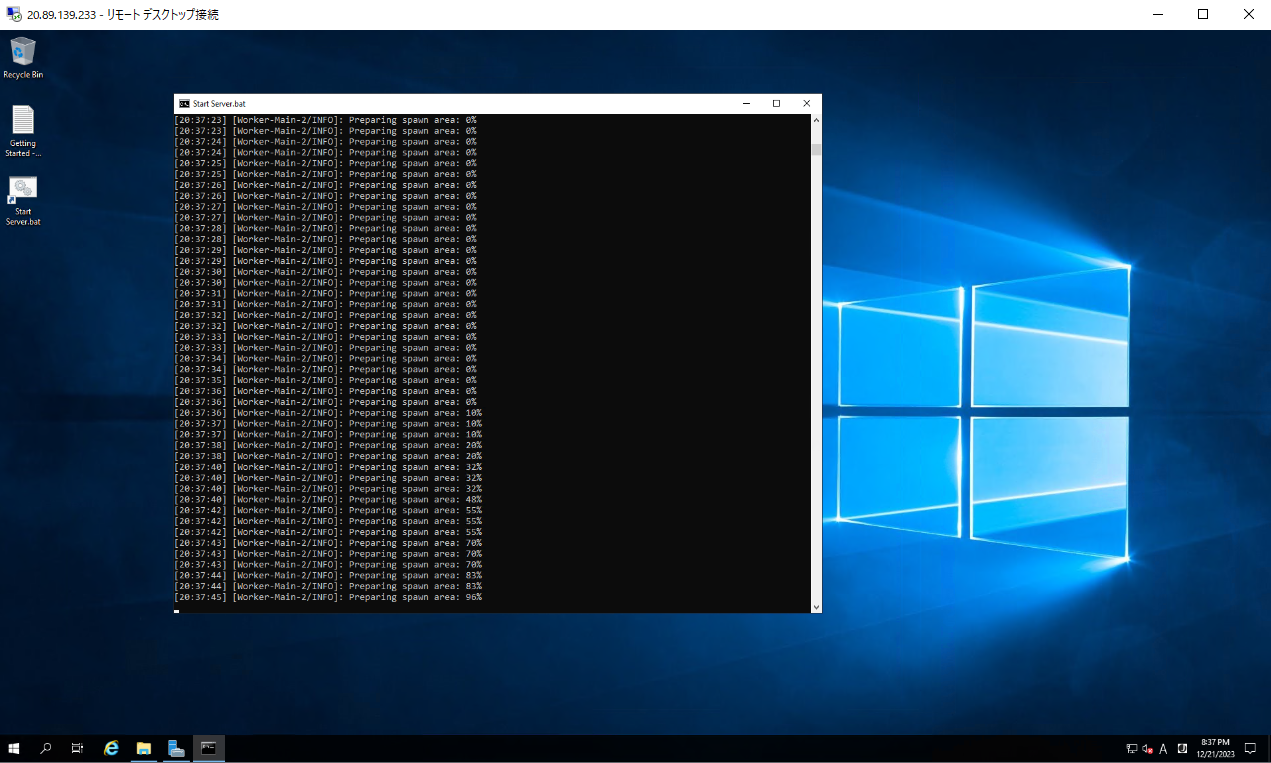
Task: Click the console scrollbar up arrow
Action: tap(816, 120)
